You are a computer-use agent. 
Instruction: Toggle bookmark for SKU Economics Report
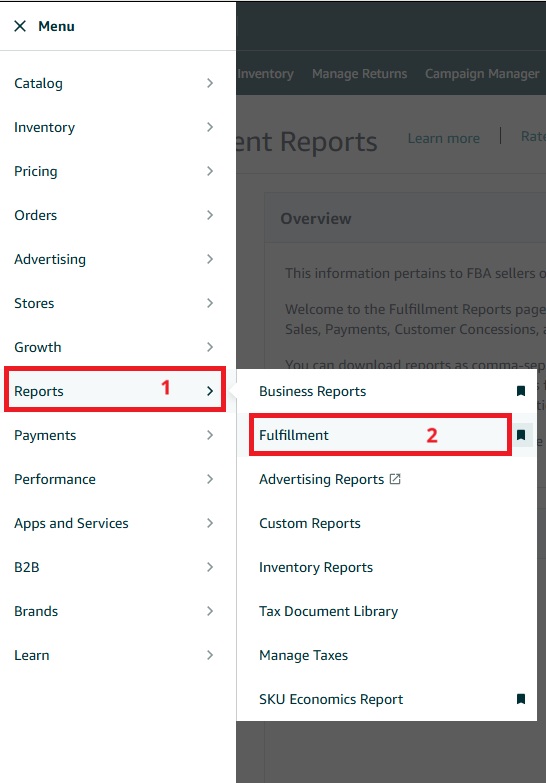pyautogui.click(x=521, y=699)
